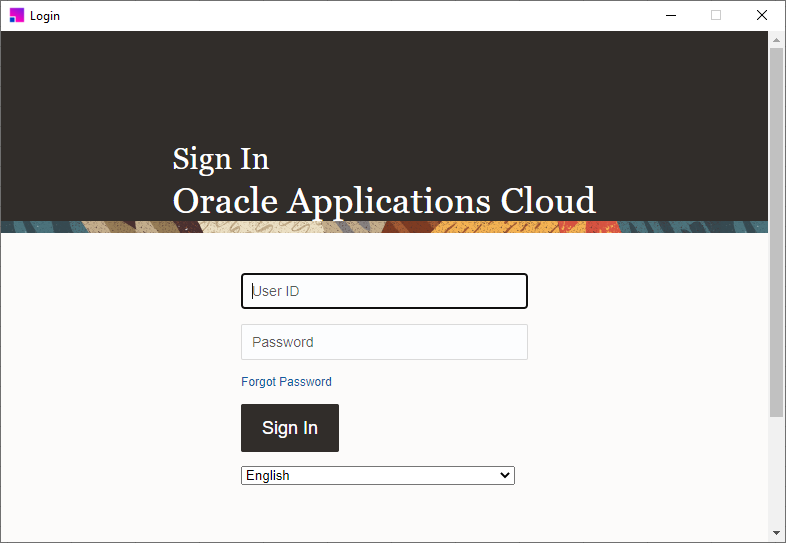Image resolution: width=786 pixels, height=543 pixels.
Task: Close the Login window
Action: tap(762, 15)
